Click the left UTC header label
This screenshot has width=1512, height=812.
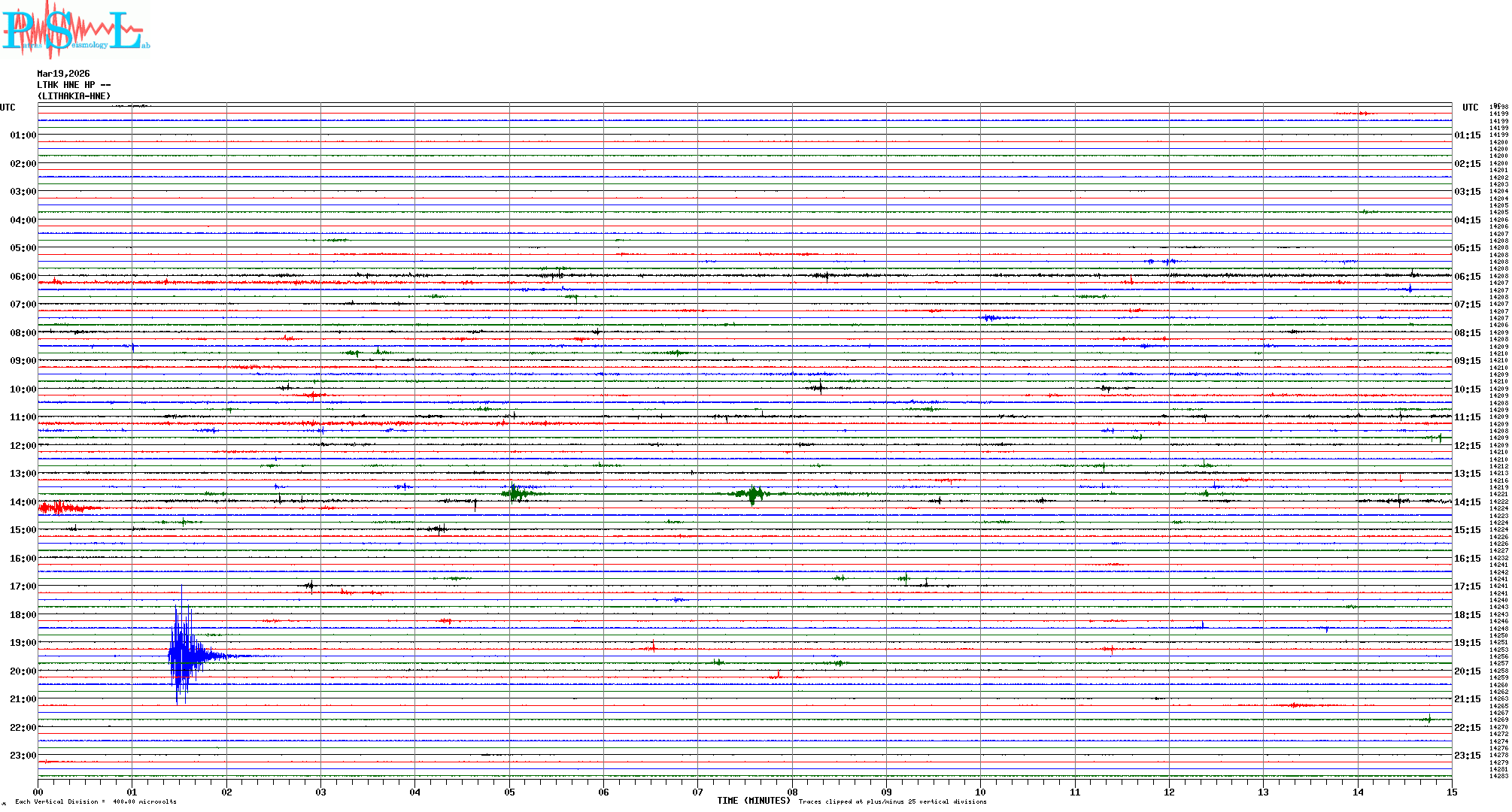[8, 108]
